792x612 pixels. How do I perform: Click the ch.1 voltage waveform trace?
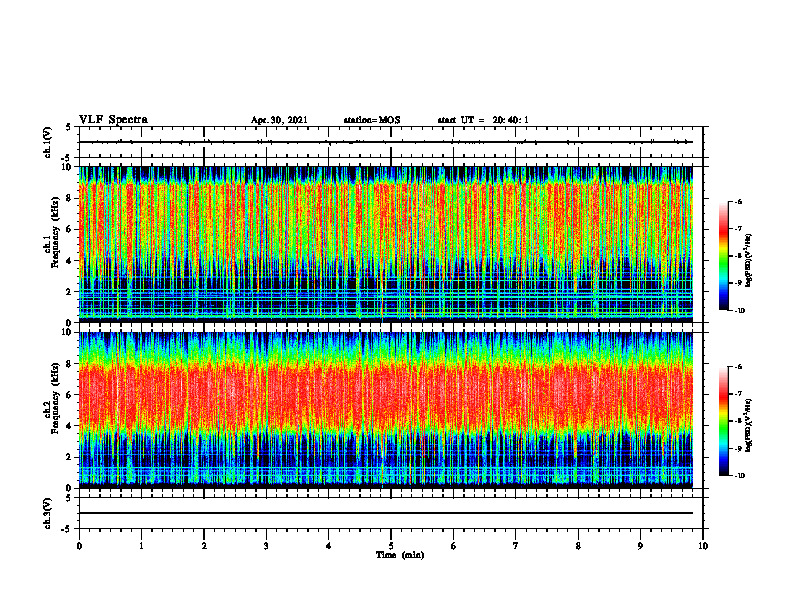pyautogui.click(x=385, y=142)
